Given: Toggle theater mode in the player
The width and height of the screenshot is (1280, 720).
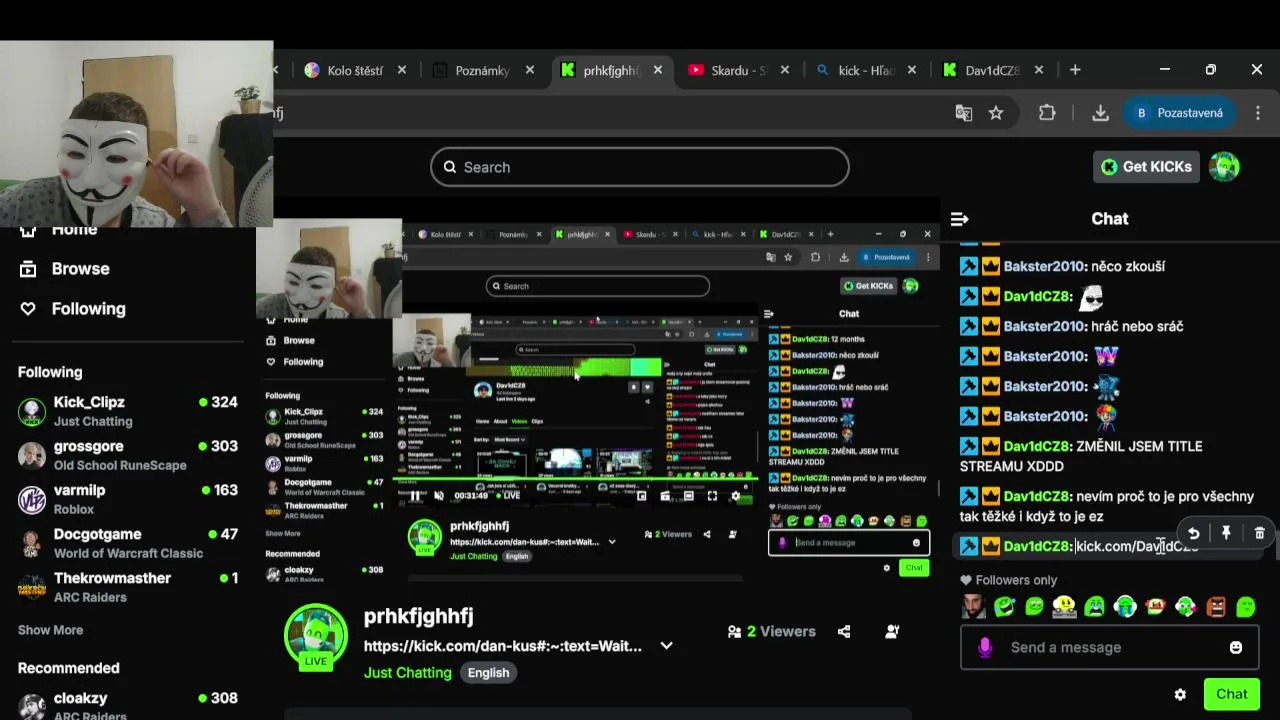Looking at the screenshot, I should tap(688, 495).
